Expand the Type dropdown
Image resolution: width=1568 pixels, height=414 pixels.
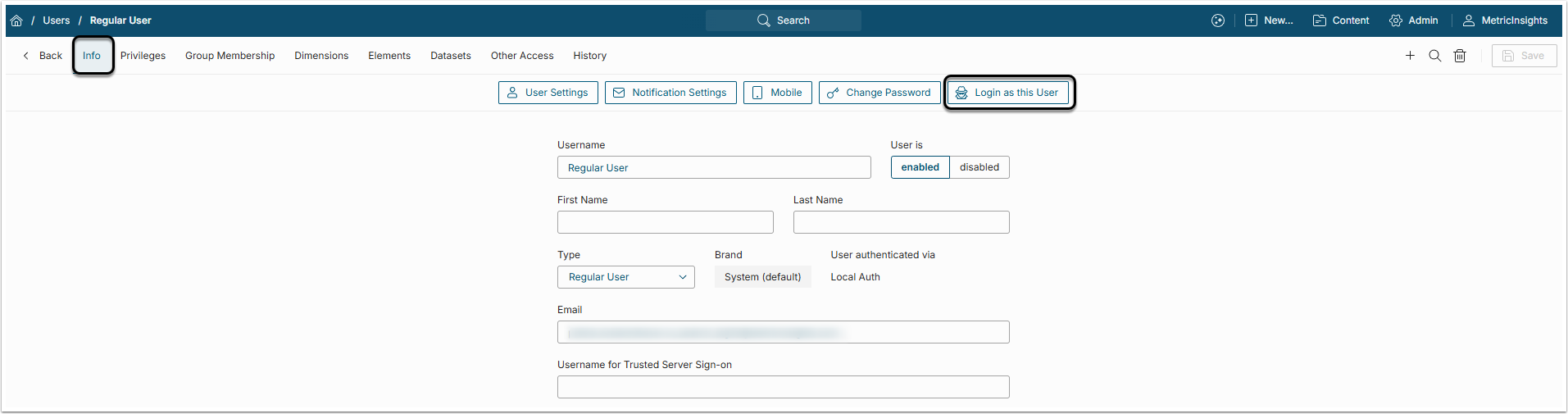[626, 277]
